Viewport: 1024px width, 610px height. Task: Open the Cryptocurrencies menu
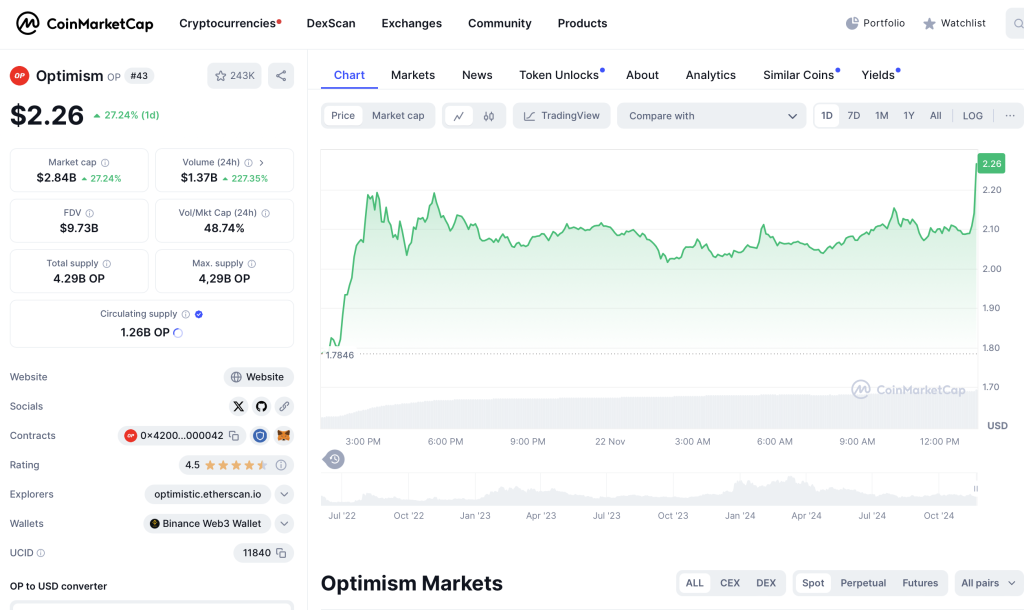click(x=230, y=24)
